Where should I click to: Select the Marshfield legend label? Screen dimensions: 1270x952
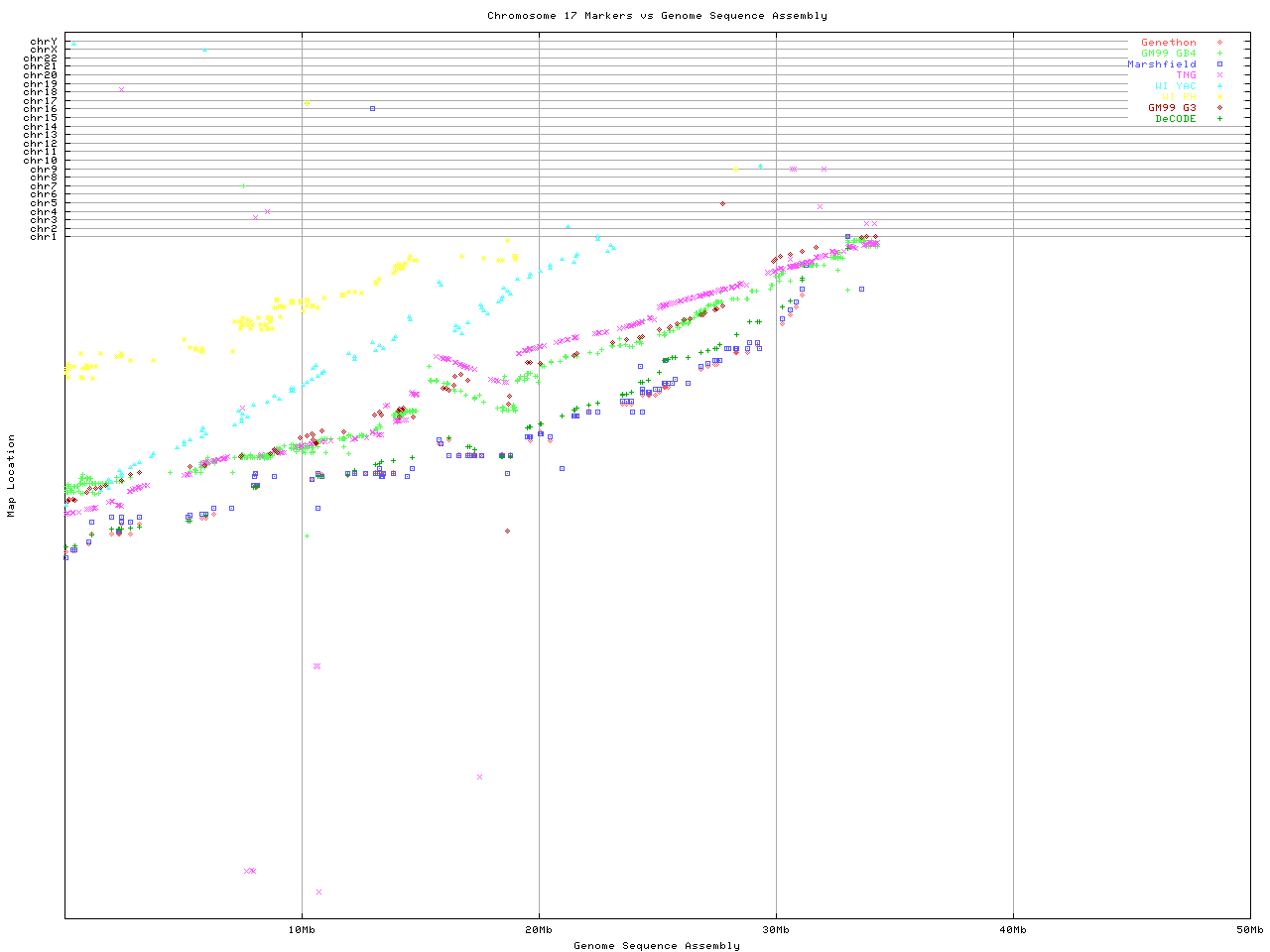pyautogui.click(x=1161, y=64)
